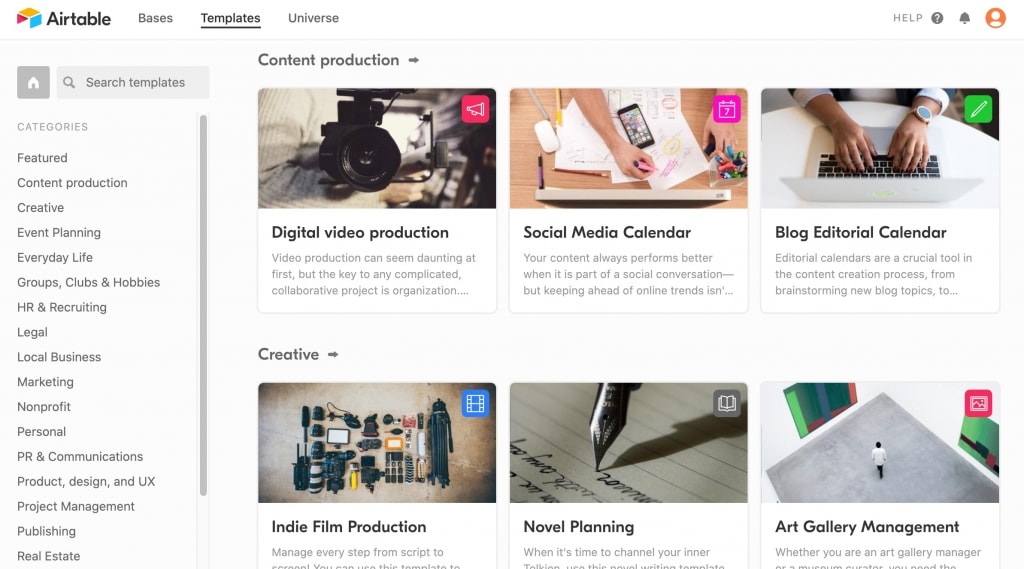Screen dimensions: 1024x569
Task: Select the Templates tab
Action: [x=231, y=18]
